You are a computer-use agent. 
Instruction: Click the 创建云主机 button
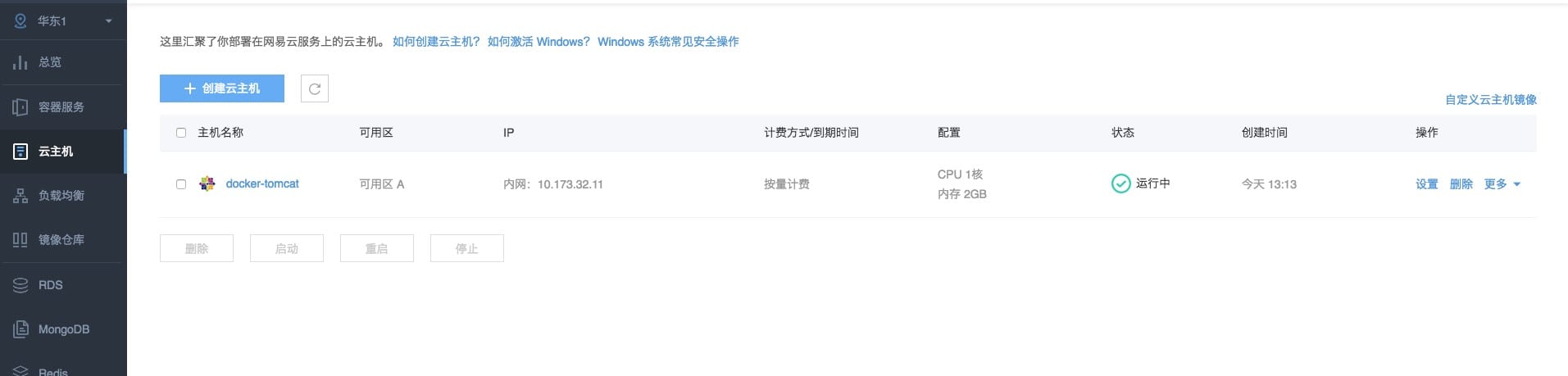(222, 88)
